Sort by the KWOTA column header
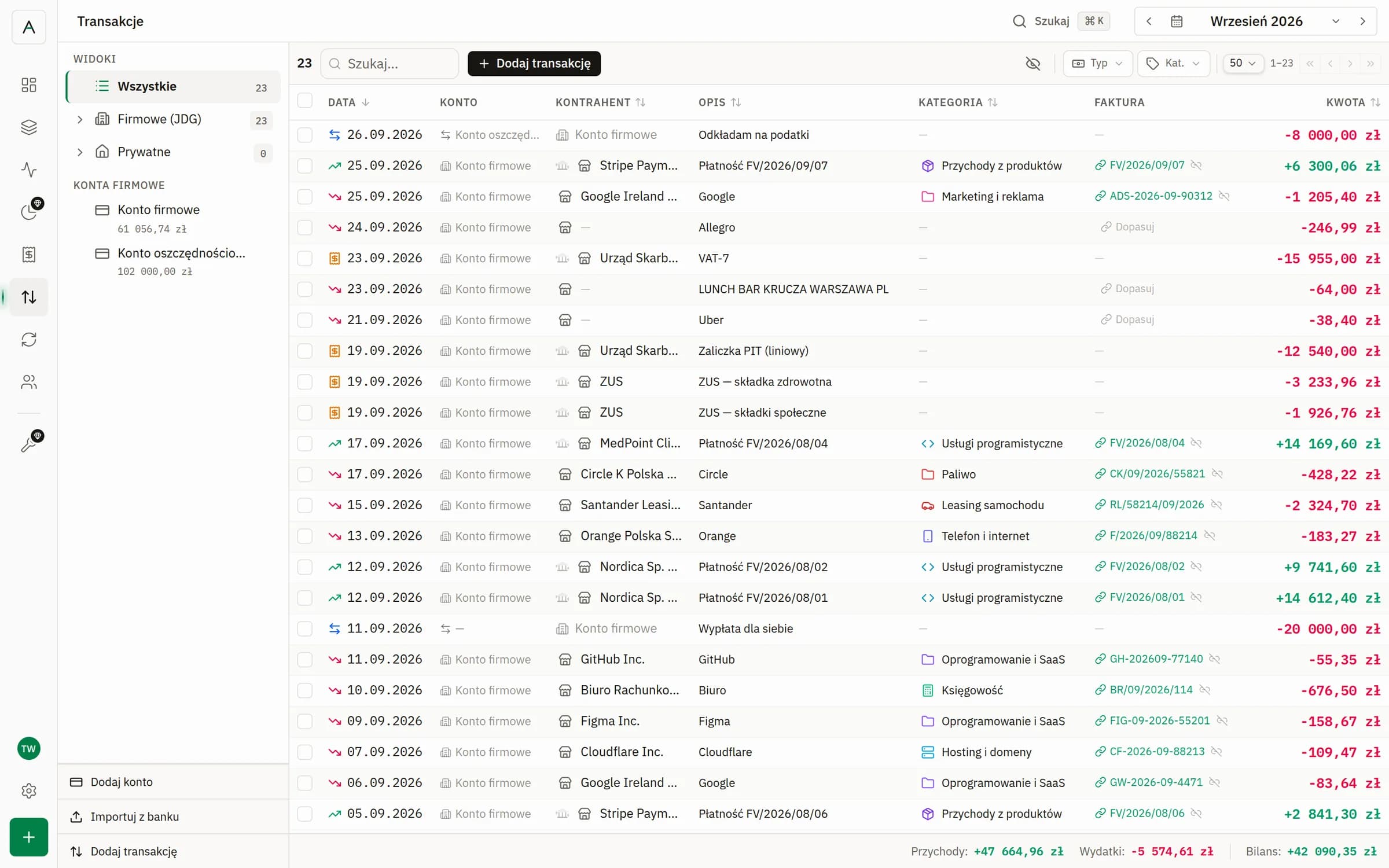Screen dimensions: 1389x868 tap(1353, 102)
